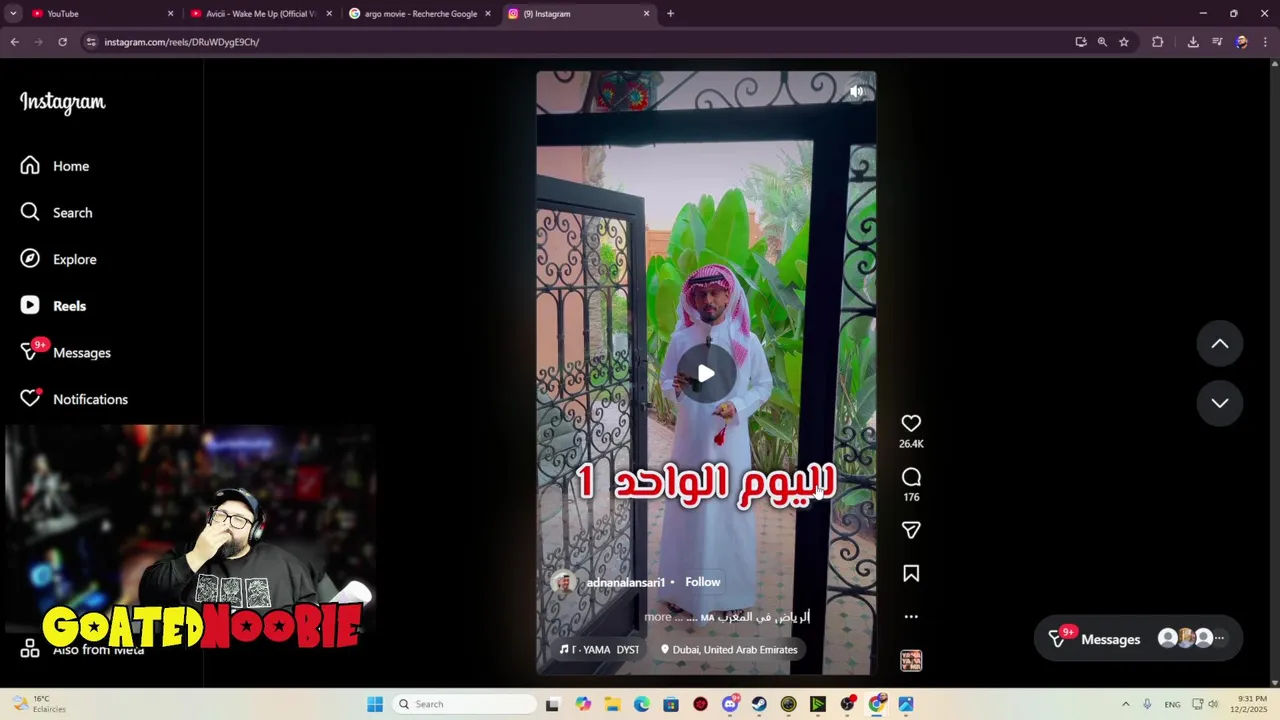This screenshot has width=1280, height=720.
Task: Open media controls music icon
Action: click(x=1217, y=42)
